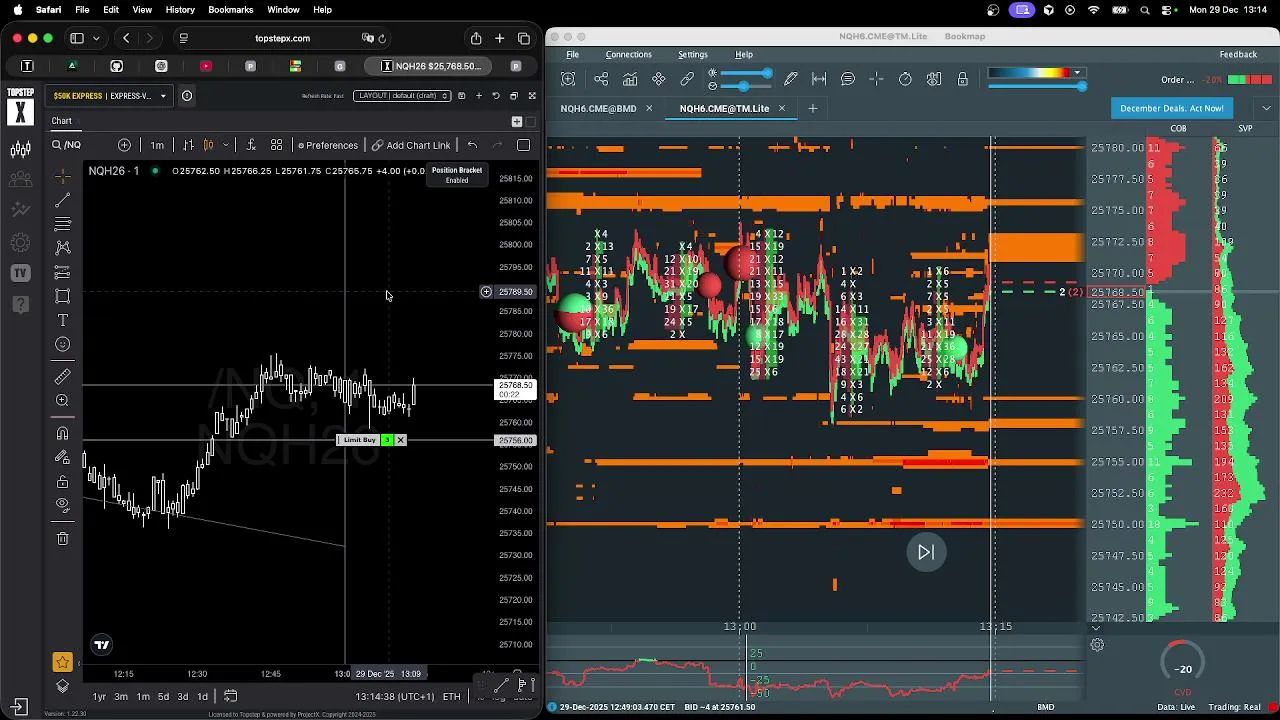Open the Feedback link in Bookmap
The width and height of the screenshot is (1280, 720).
coord(1238,54)
